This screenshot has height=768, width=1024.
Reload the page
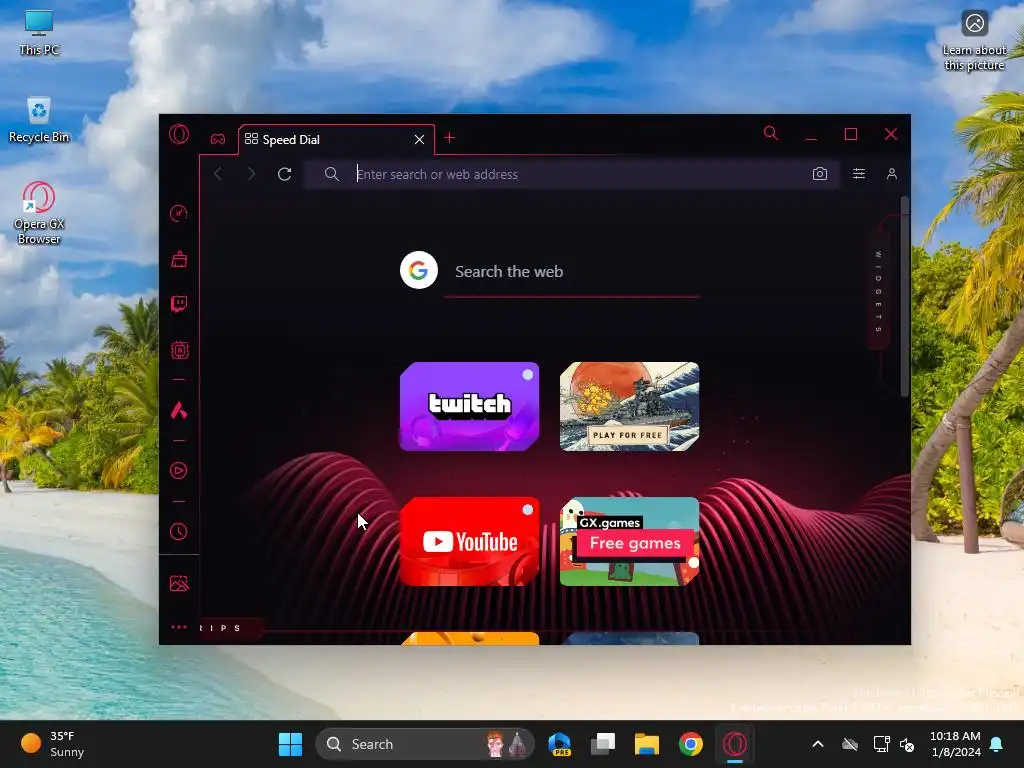coord(284,174)
